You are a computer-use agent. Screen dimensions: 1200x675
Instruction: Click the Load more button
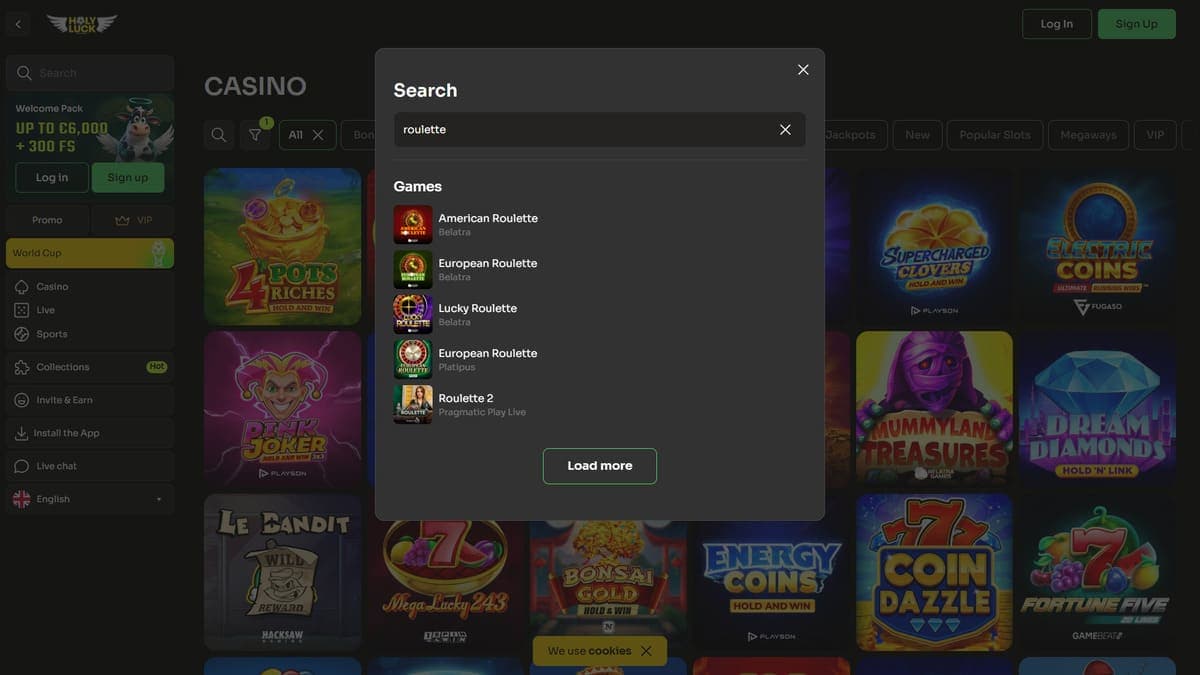tap(600, 466)
